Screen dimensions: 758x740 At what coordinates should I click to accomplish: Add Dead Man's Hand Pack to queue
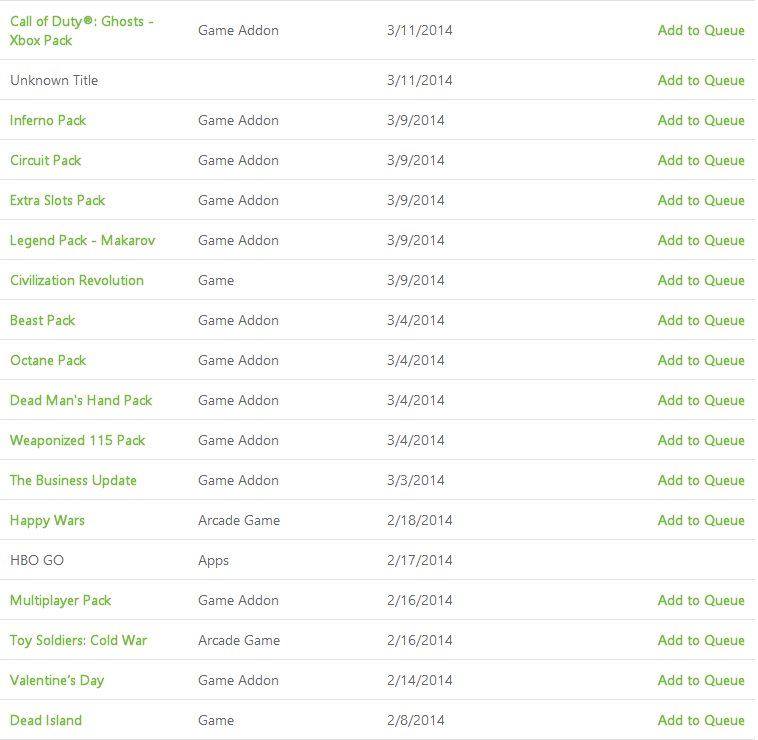701,401
